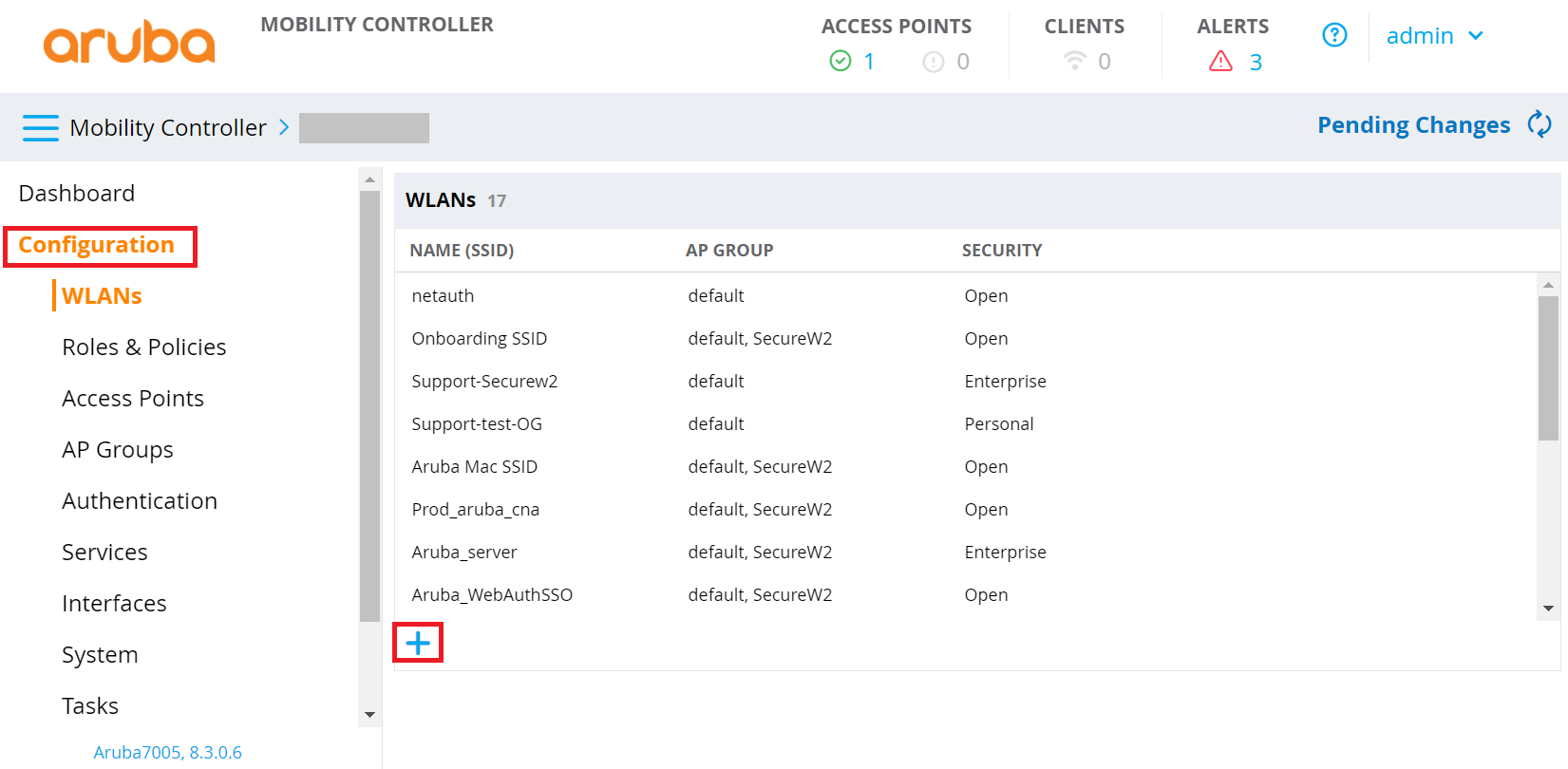Open the admin user dropdown

coord(1434,36)
